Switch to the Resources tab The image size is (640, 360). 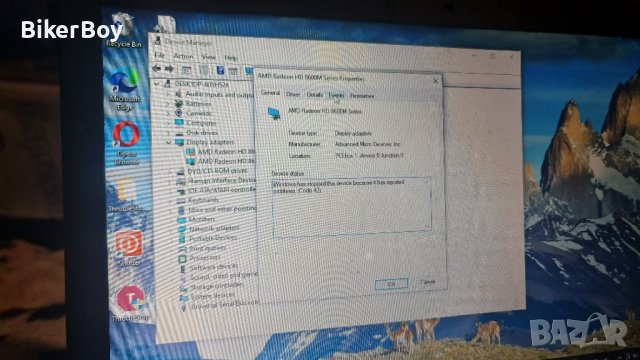point(362,96)
